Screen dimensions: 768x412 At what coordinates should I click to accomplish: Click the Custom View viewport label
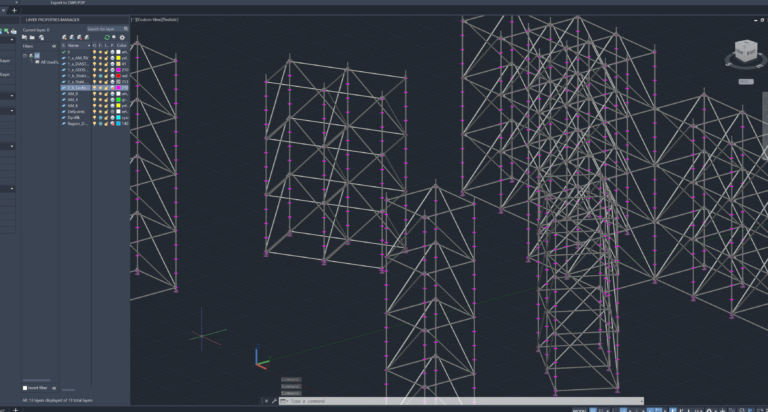click(157, 19)
